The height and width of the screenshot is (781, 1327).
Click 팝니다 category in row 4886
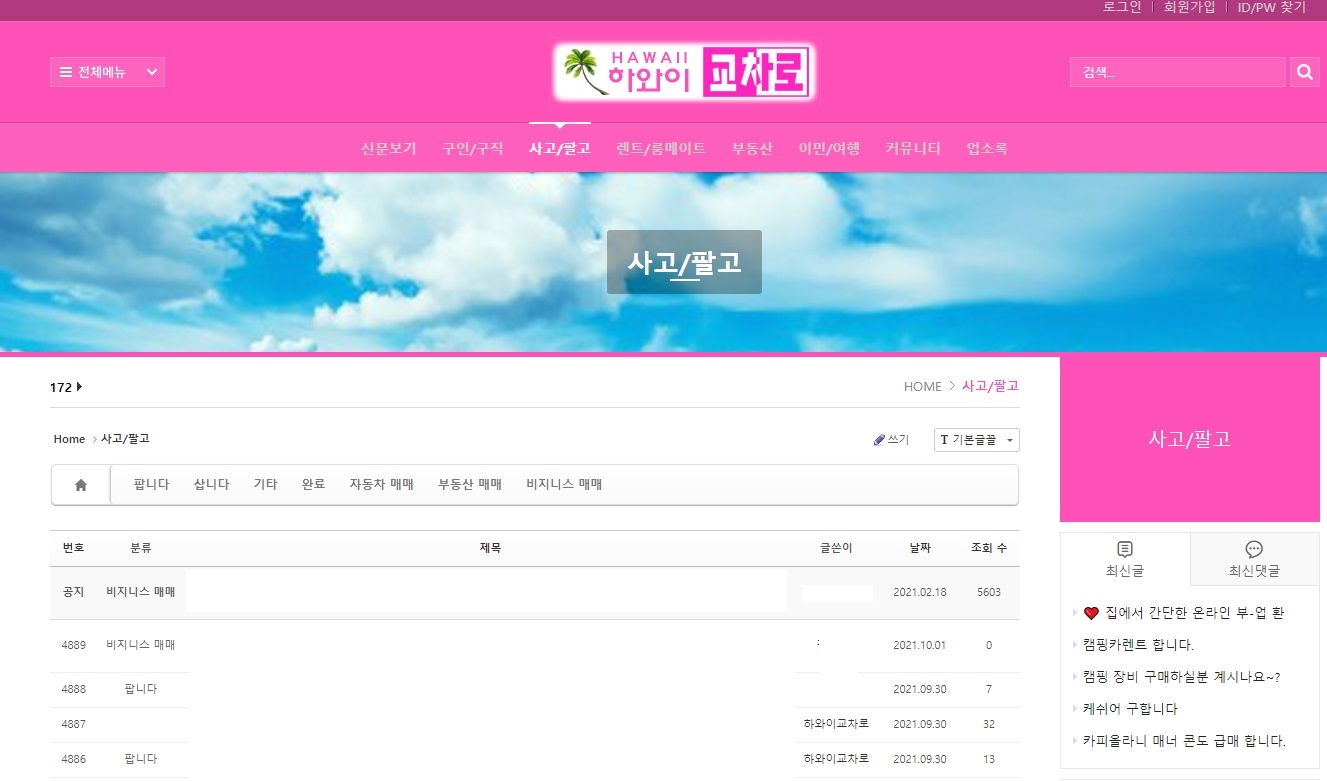coord(141,759)
